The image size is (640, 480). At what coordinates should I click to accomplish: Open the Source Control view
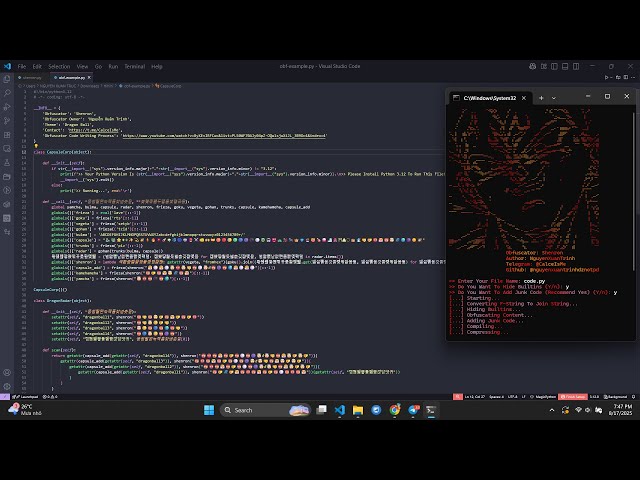click(x=7, y=121)
